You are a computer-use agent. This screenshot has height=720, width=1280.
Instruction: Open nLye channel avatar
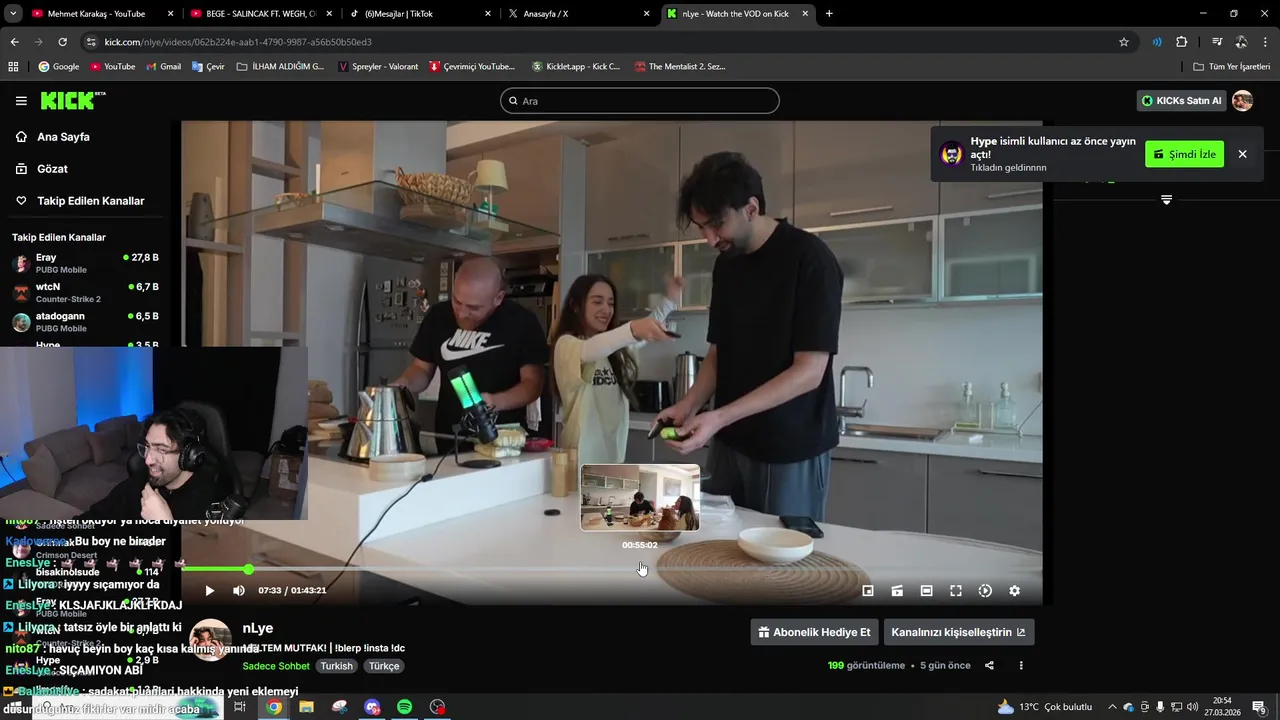click(210, 640)
